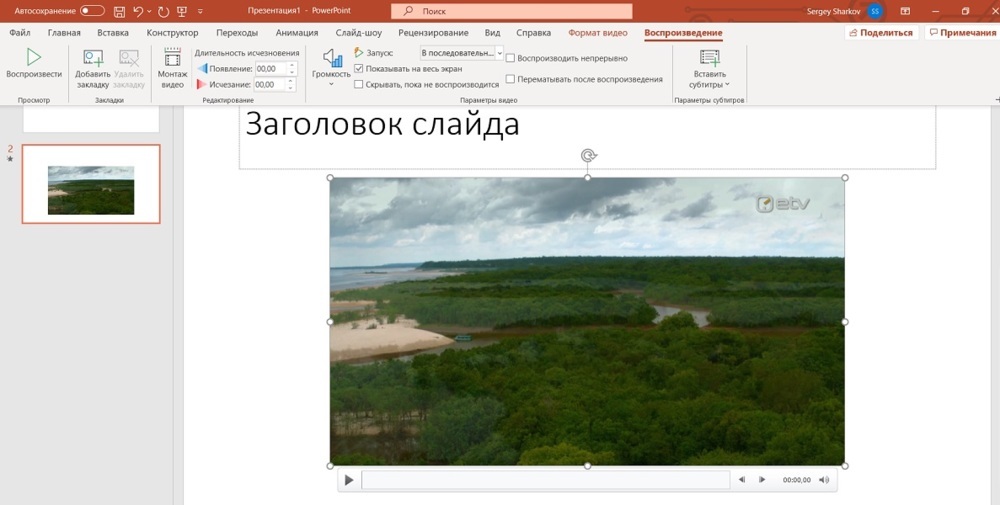
Task: Click the Запуск lightning icon
Action: [x=358, y=53]
